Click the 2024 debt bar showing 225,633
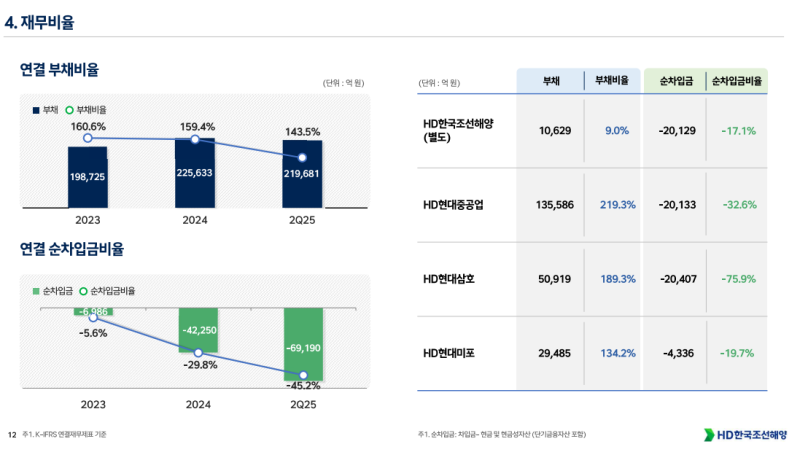This screenshot has width=800, height=452. pyautogui.click(x=195, y=173)
